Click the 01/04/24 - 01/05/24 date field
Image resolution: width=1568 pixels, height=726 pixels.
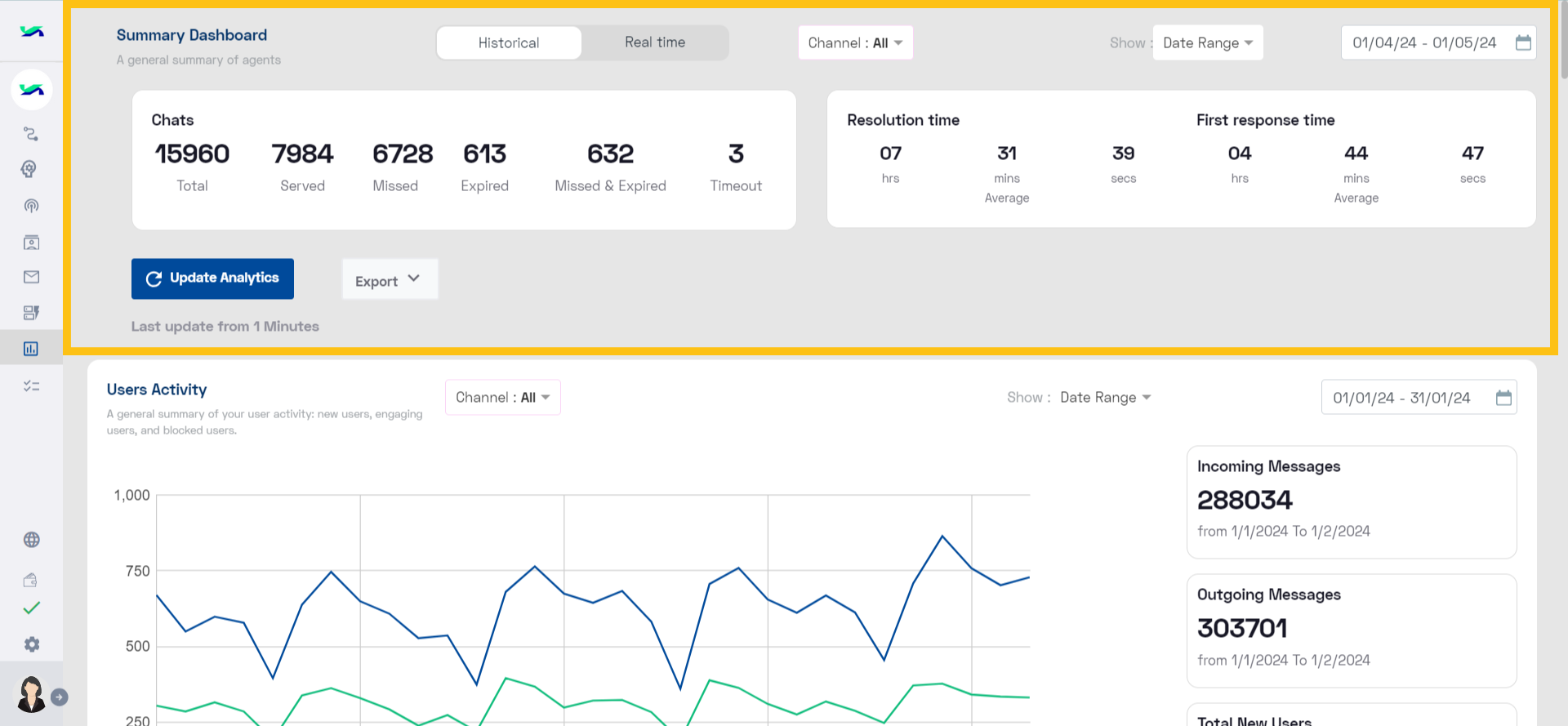pos(1438,42)
